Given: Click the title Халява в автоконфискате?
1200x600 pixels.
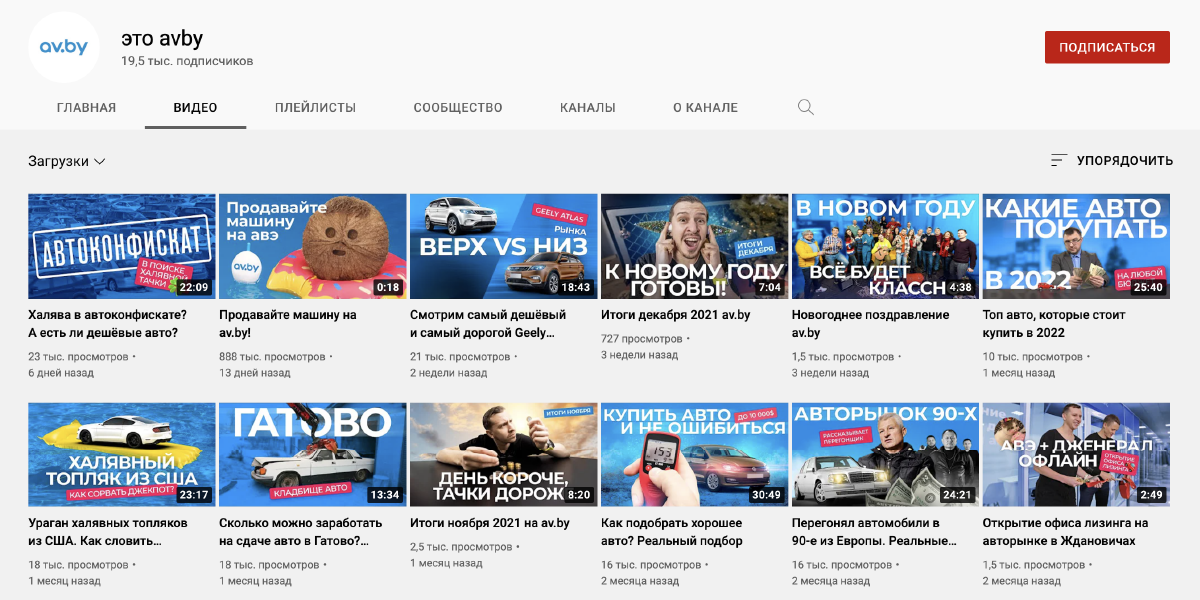Looking at the screenshot, I should point(107,324).
